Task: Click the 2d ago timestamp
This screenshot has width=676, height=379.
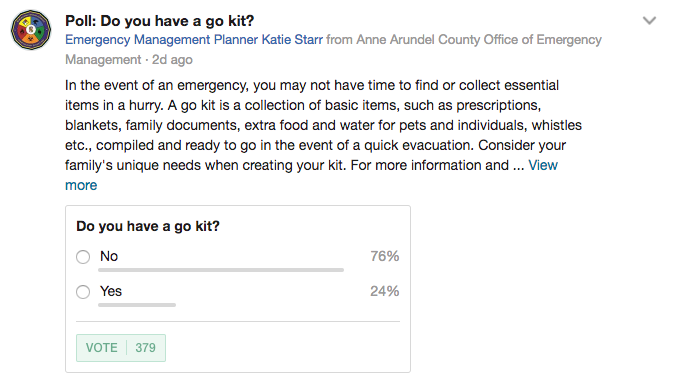Action: 172,60
